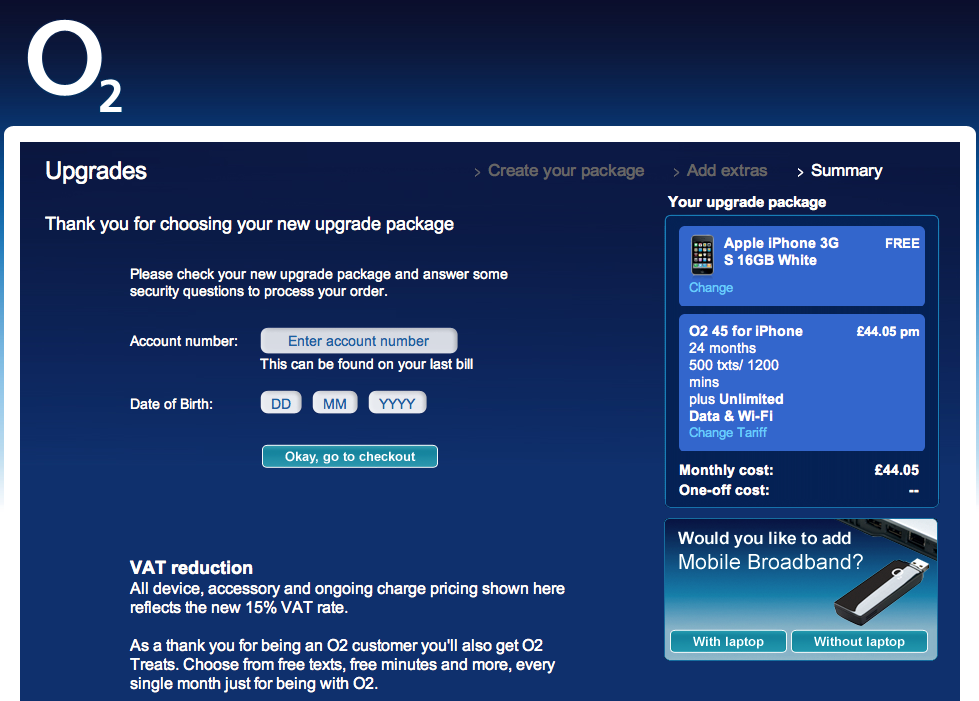Choose Mobile Broadband With laptop
Screen dimensions: 979x701
728,642
